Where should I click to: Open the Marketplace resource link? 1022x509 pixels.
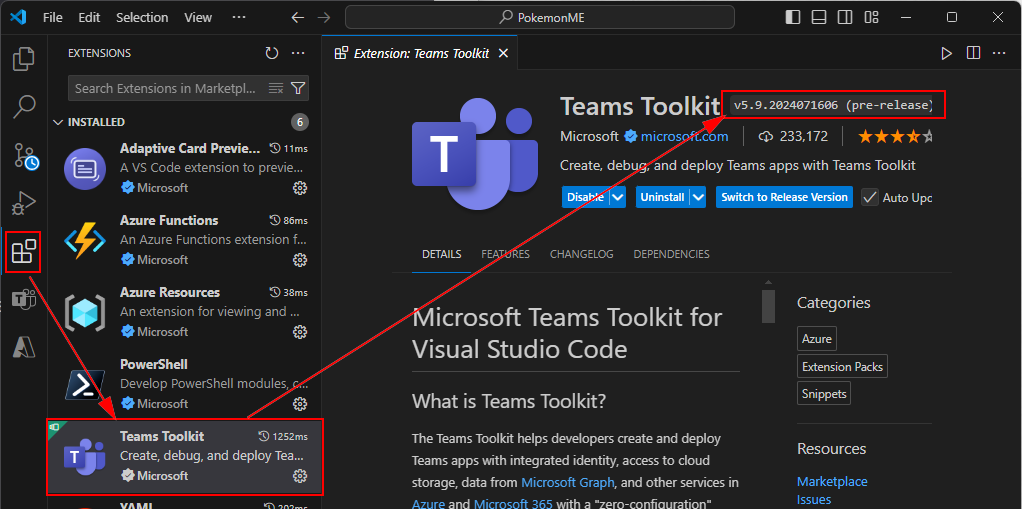click(832, 481)
